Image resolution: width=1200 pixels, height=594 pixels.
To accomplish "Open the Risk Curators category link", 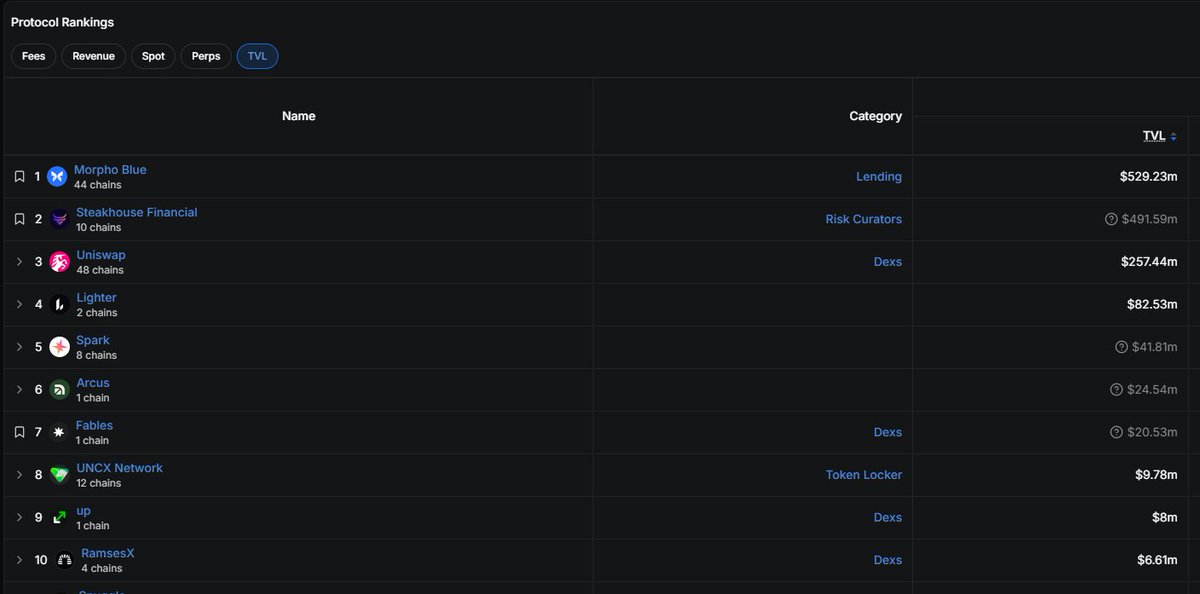I will coord(864,219).
